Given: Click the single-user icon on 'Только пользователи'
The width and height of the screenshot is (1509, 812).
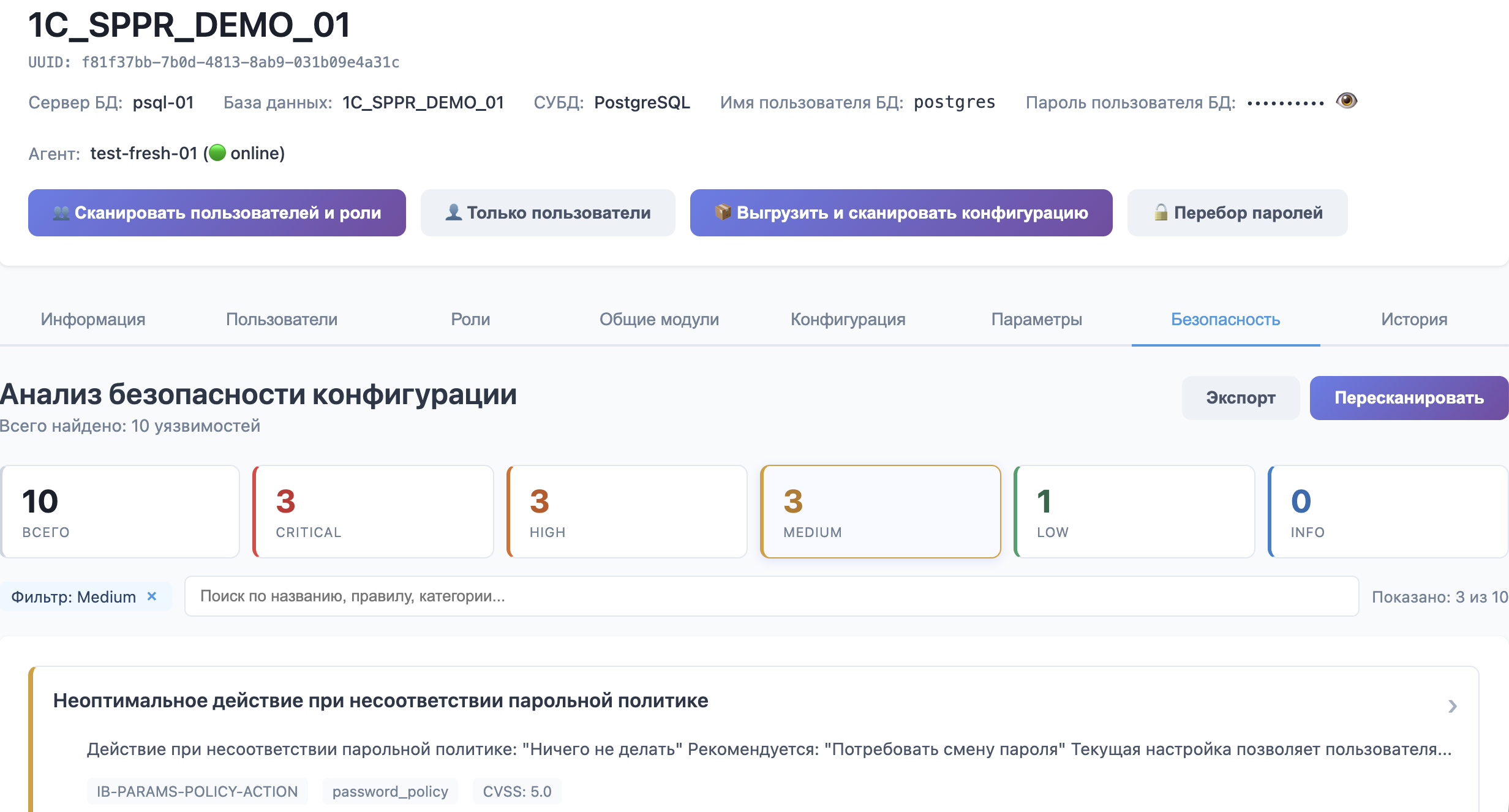Looking at the screenshot, I should click(x=453, y=212).
